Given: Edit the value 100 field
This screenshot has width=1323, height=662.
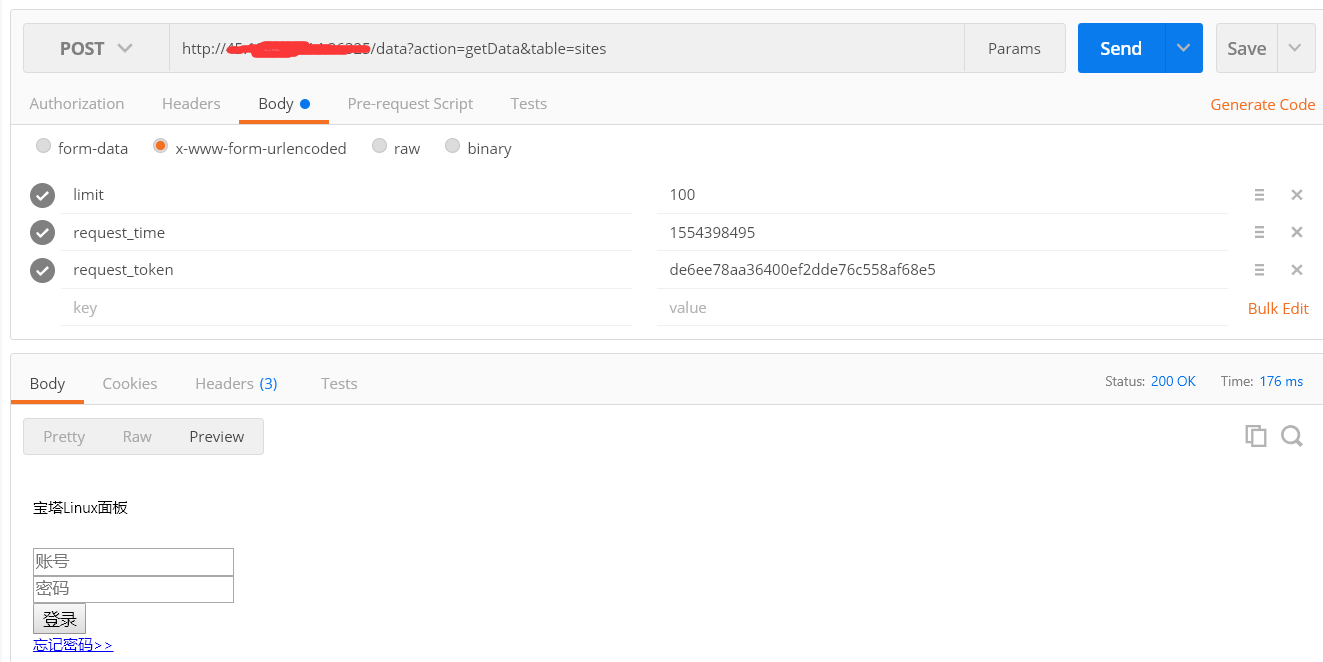Looking at the screenshot, I should (942, 195).
